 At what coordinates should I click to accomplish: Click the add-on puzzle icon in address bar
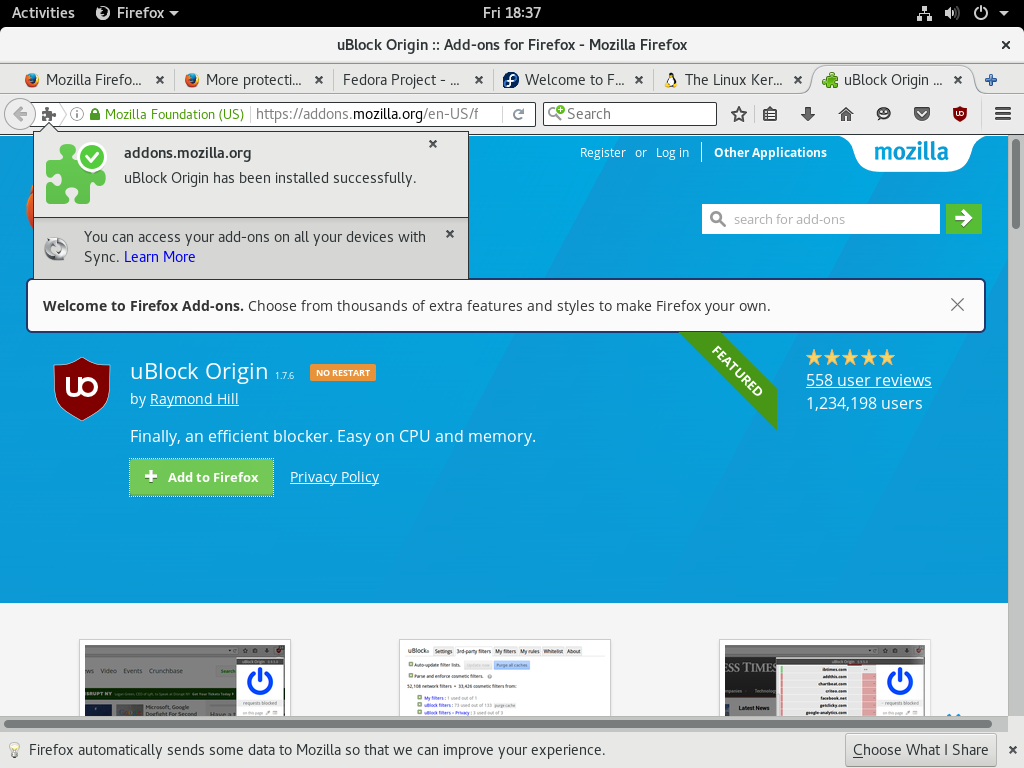[48, 114]
